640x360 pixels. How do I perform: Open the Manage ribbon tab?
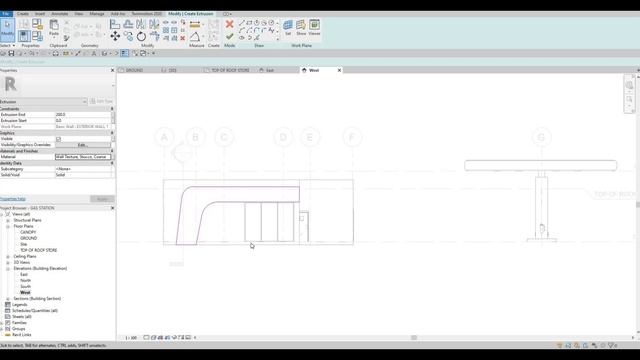coord(97,14)
